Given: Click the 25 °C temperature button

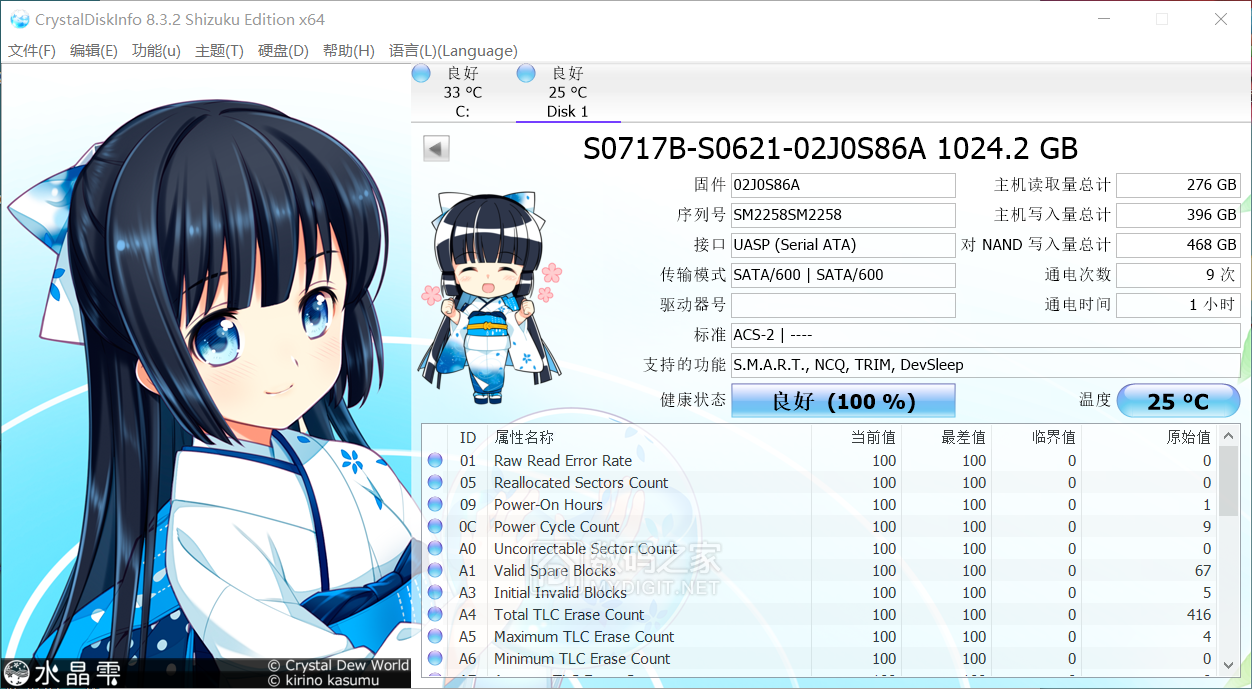Looking at the screenshot, I should pos(1178,401).
